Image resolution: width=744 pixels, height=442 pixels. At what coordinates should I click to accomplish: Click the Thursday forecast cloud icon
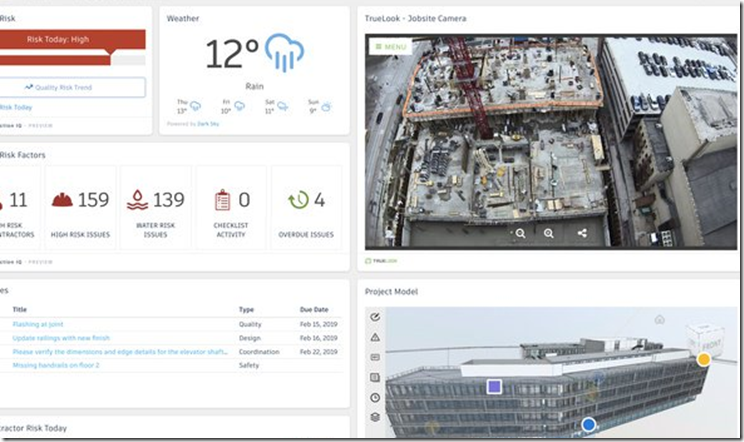(x=195, y=106)
